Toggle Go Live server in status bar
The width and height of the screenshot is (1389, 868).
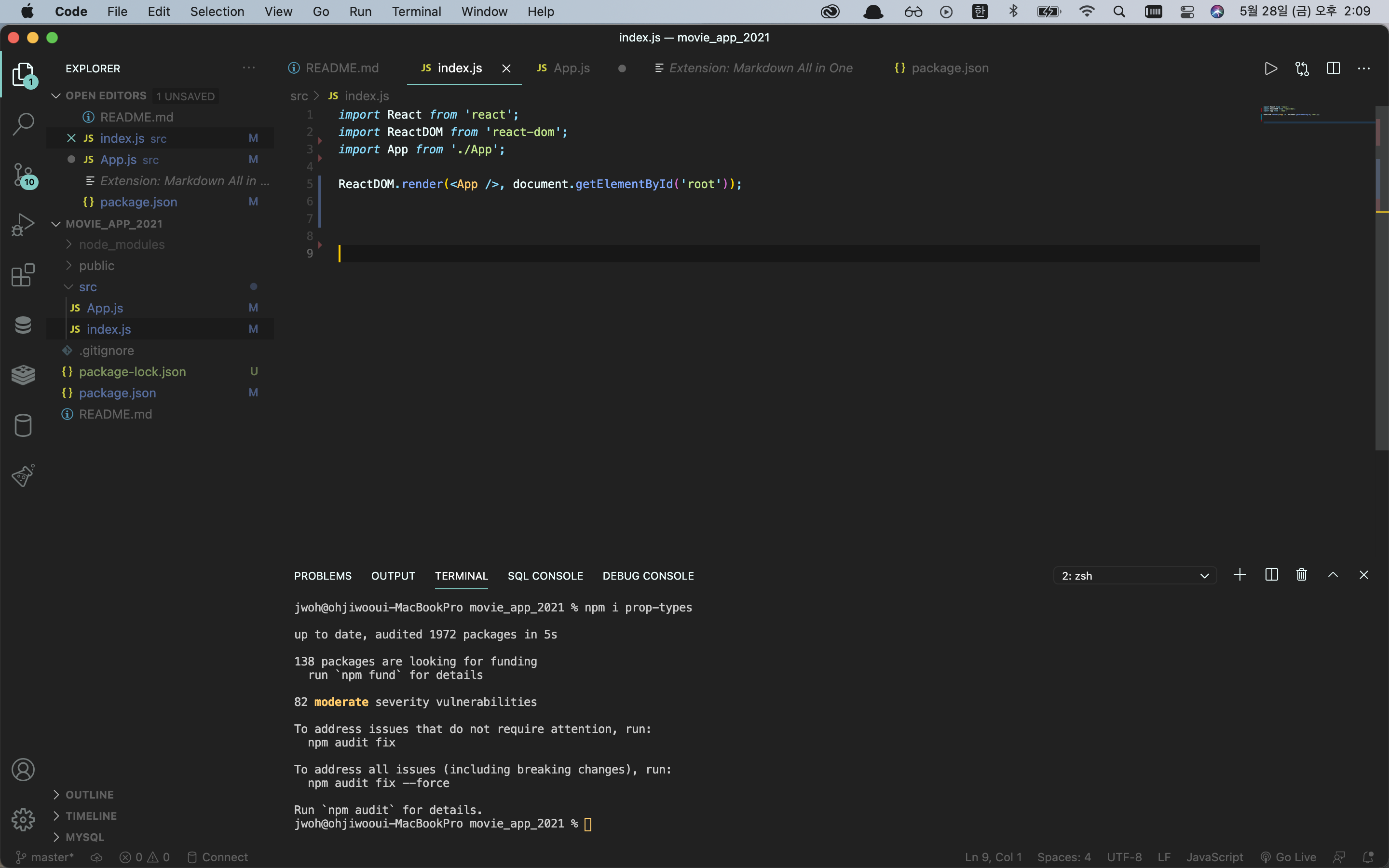(x=1289, y=857)
